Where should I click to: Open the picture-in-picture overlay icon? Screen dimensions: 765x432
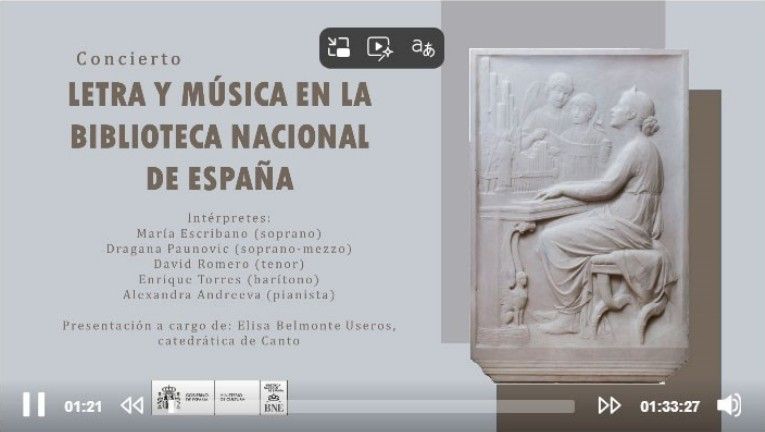pos(339,48)
